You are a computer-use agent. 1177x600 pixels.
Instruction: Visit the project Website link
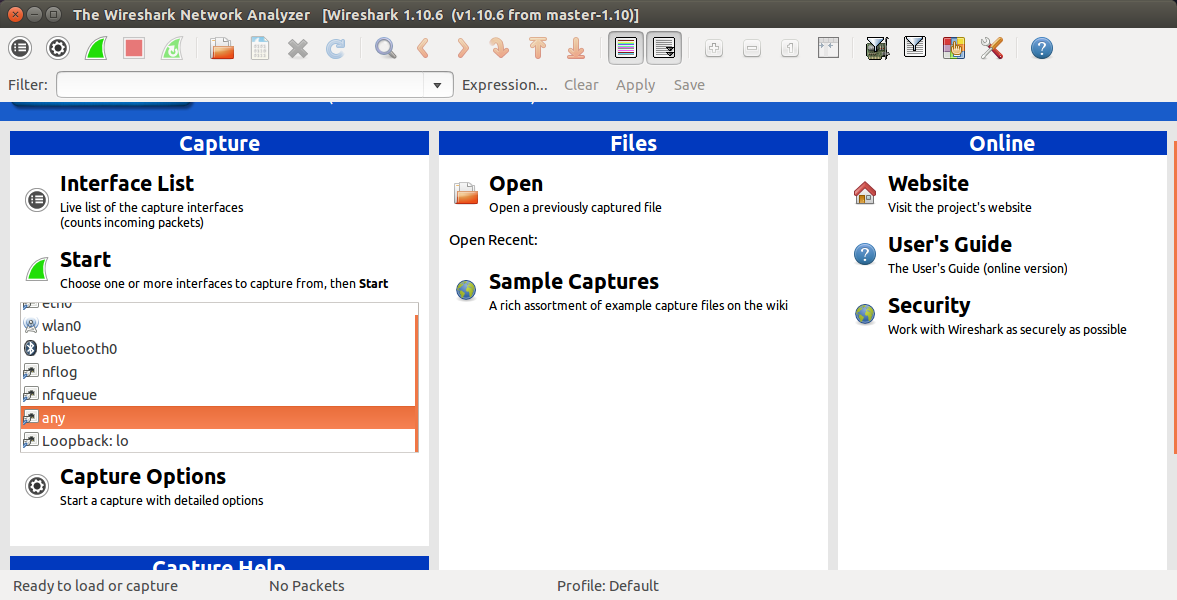coord(928,183)
